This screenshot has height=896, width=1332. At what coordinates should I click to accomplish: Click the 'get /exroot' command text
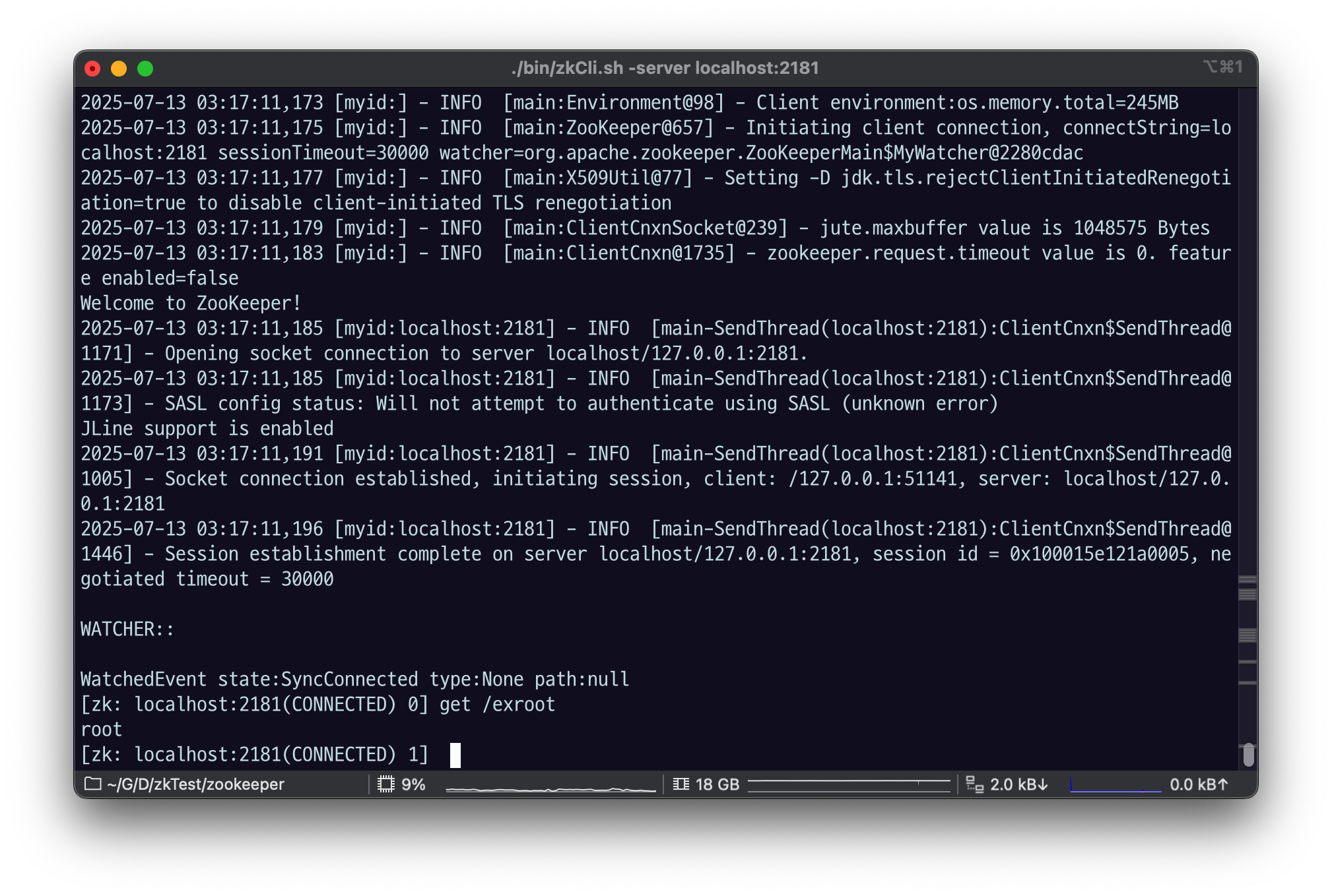(x=497, y=704)
